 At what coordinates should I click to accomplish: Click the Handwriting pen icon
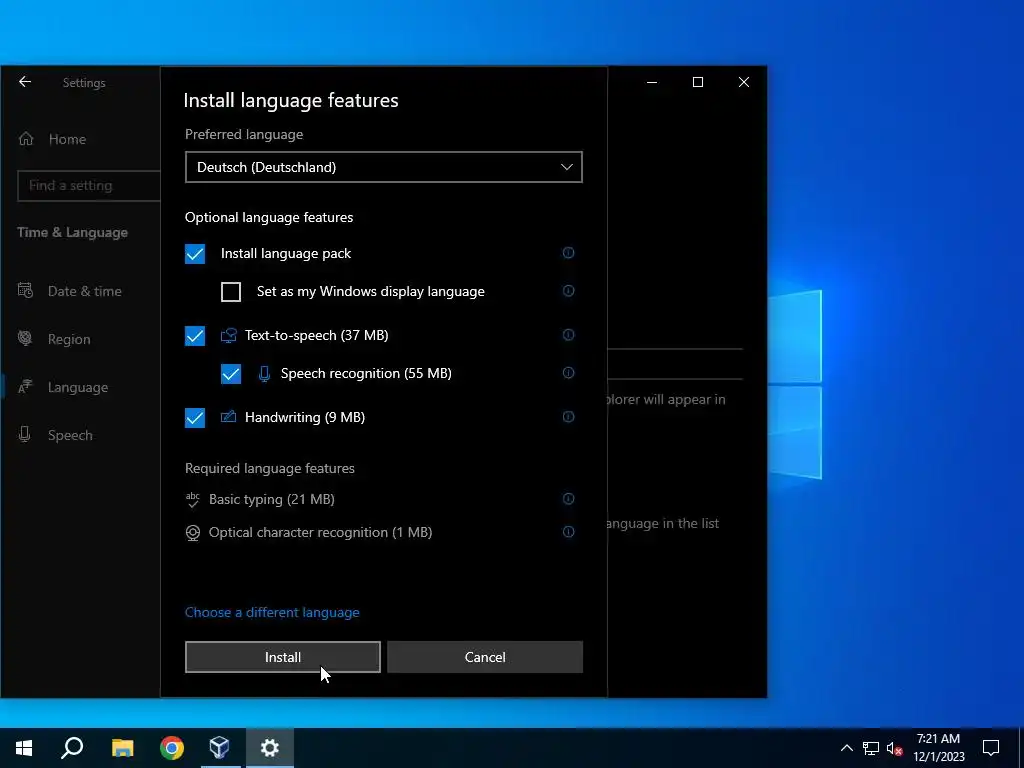click(x=228, y=417)
